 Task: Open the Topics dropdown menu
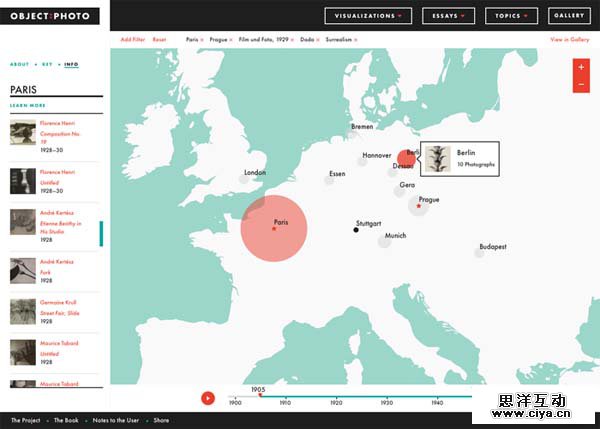click(514, 16)
